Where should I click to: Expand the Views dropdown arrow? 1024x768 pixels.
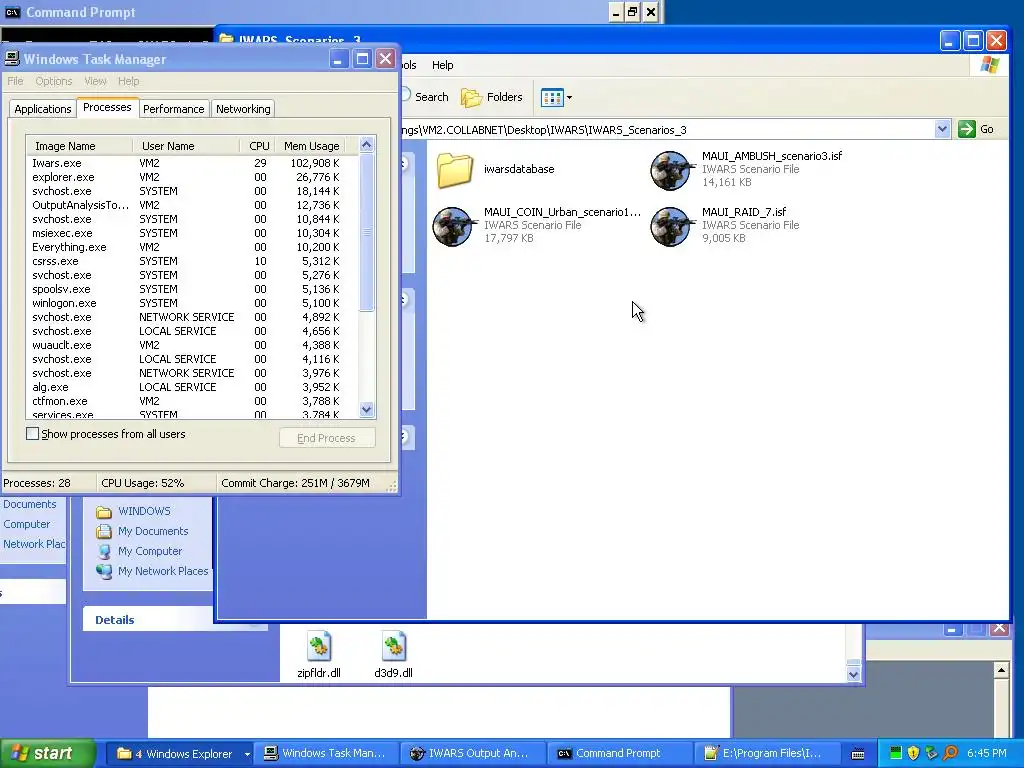pyautogui.click(x=569, y=97)
